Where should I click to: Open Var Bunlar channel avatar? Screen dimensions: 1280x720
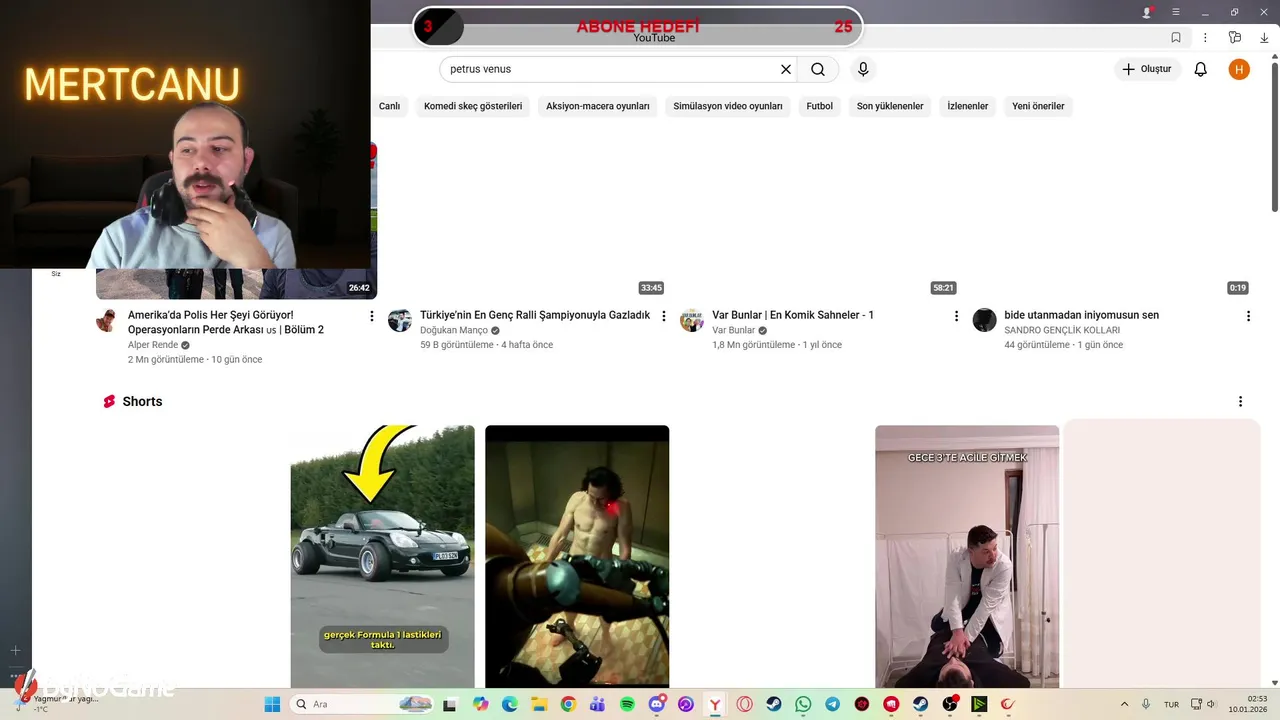[692, 320]
